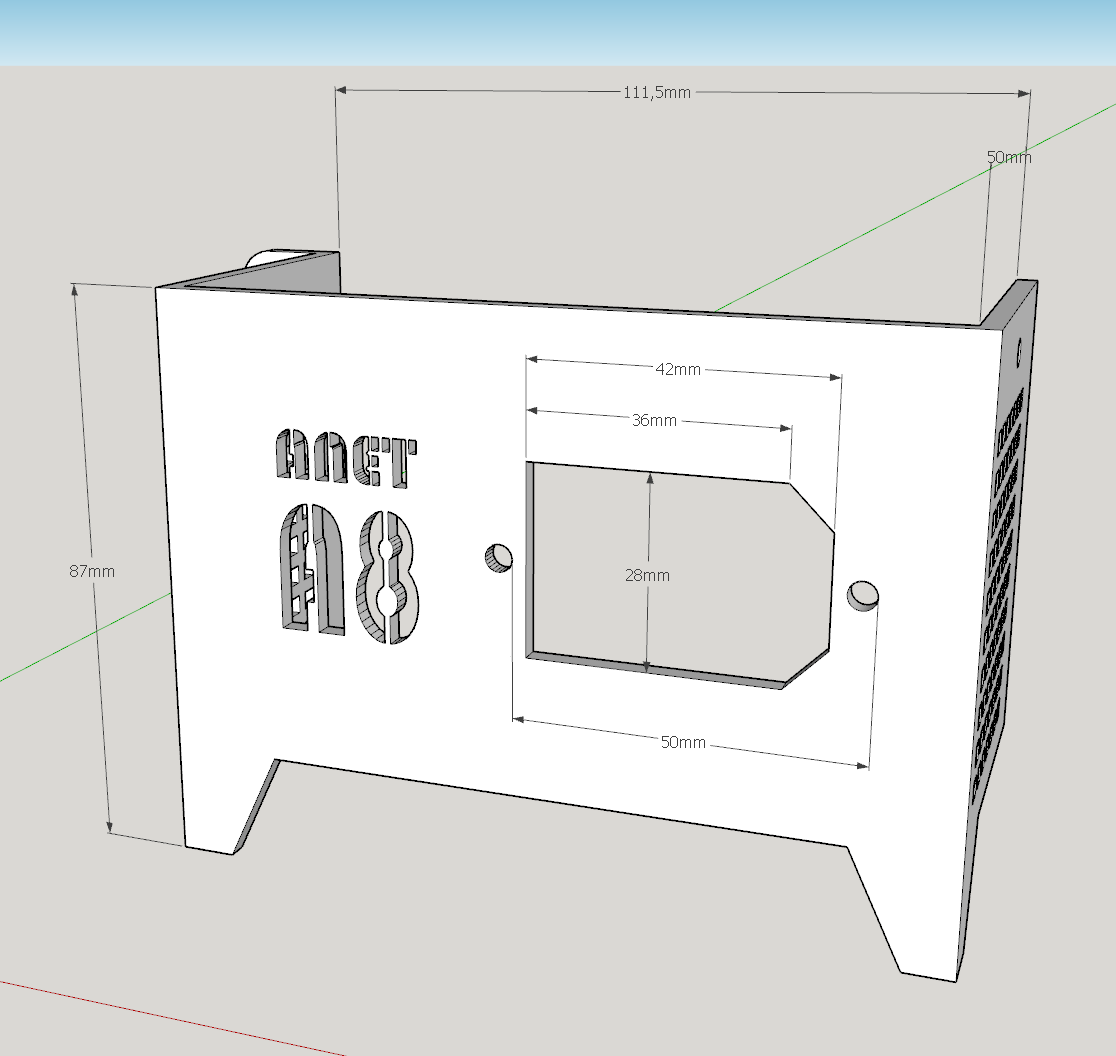Click the 36mm dimension text
The image size is (1116, 1056).
pyautogui.click(x=654, y=421)
